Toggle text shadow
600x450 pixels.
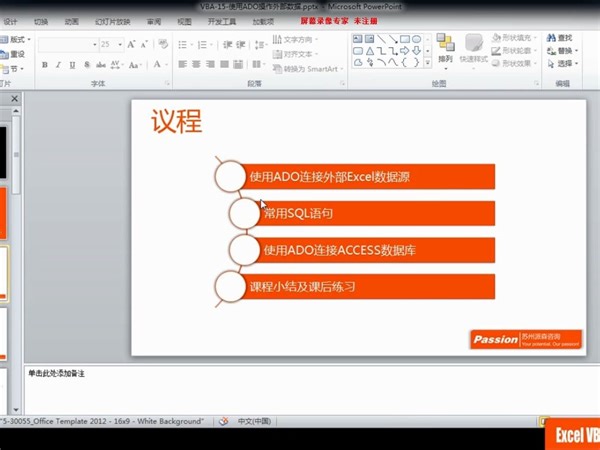[x=87, y=65]
